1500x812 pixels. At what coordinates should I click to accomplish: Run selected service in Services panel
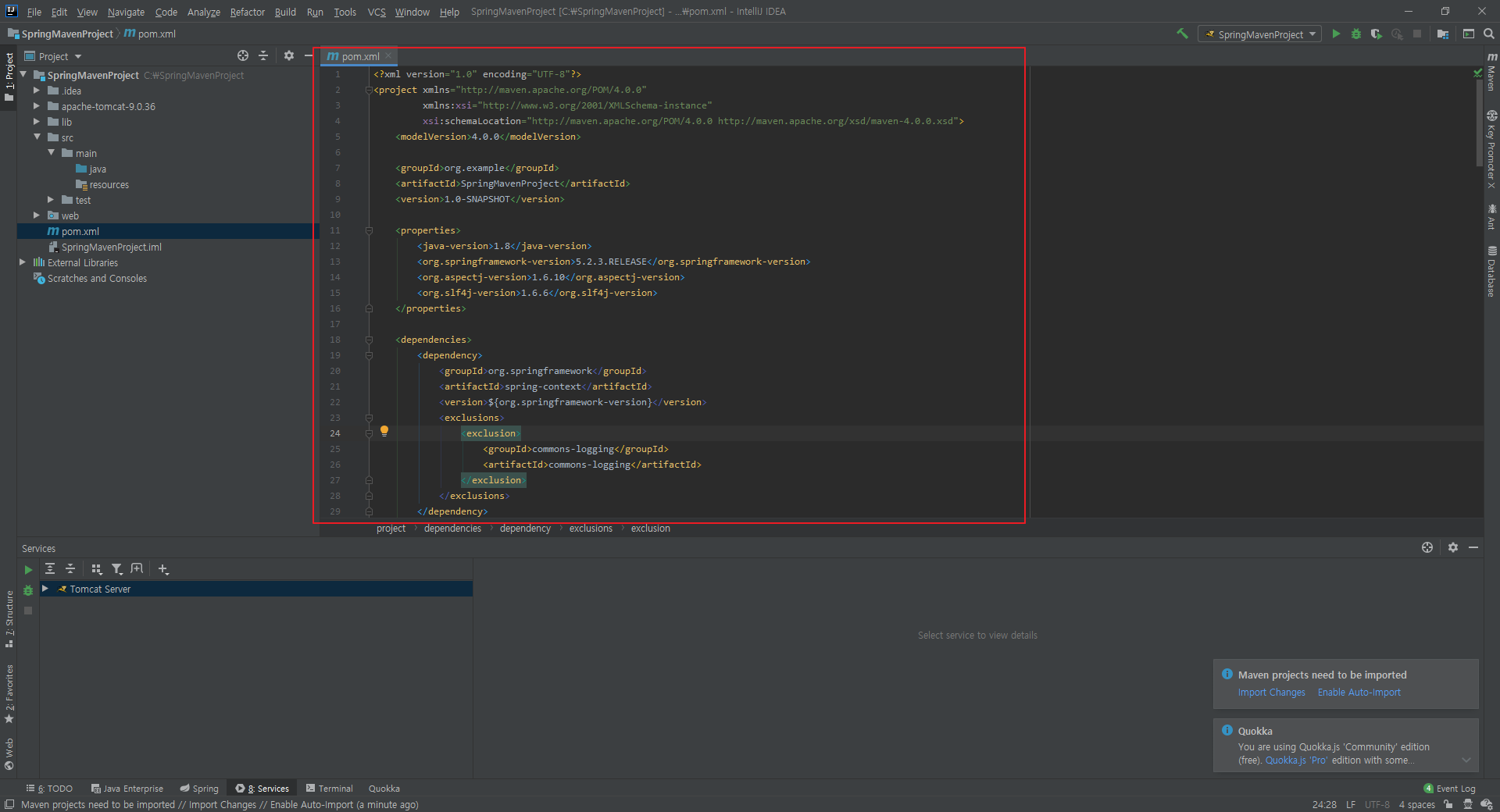(28, 570)
